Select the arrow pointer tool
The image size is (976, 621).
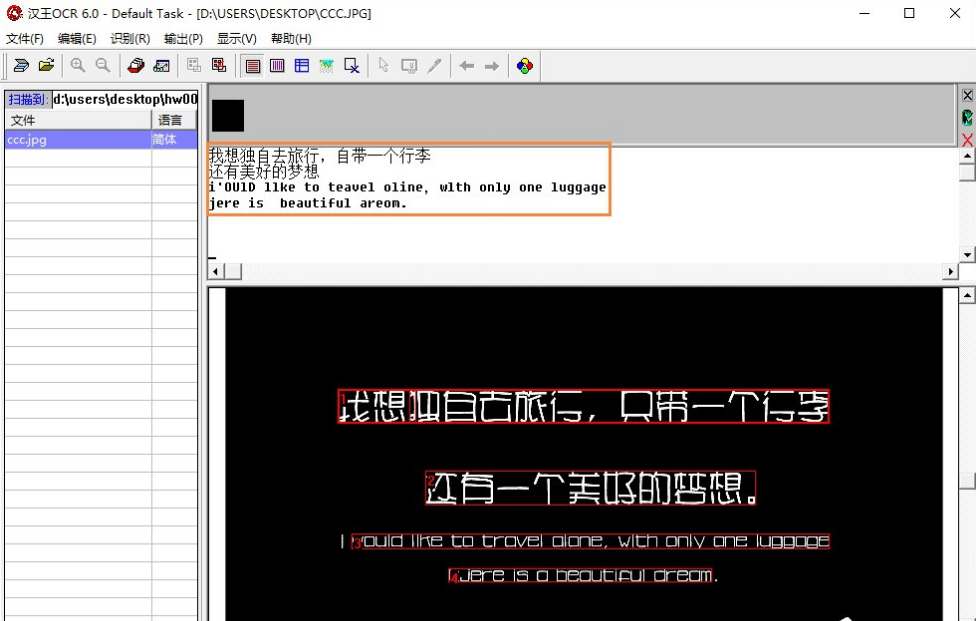[x=383, y=65]
